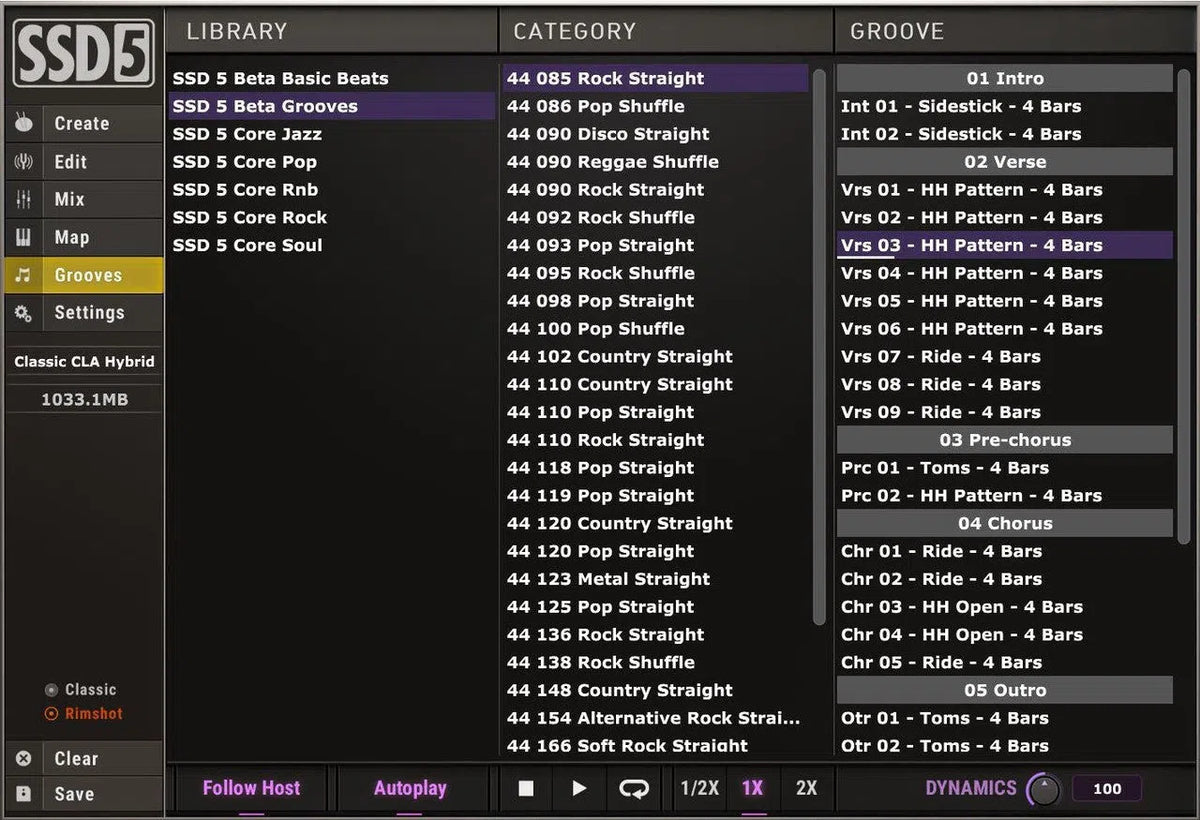Image resolution: width=1200 pixels, height=820 pixels.
Task: Collapse the 02 Verse groove section
Action: (1004, 162)
